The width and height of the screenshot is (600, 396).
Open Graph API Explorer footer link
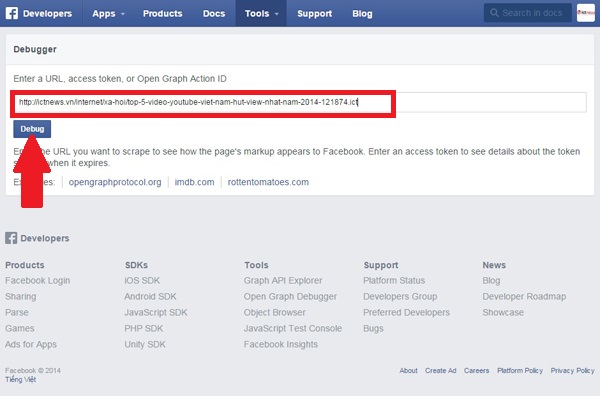coord(283,280)
